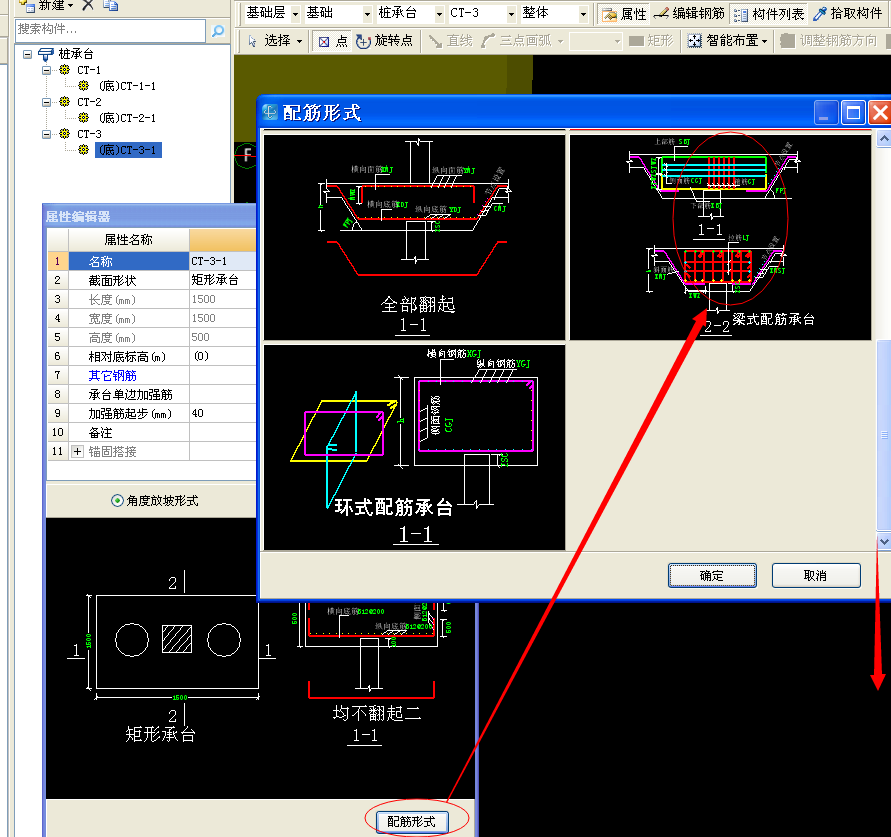Click the 选择 arrow tool
Image resolution: width=891 pixels, height=837 pixels.
pos(270,41)
